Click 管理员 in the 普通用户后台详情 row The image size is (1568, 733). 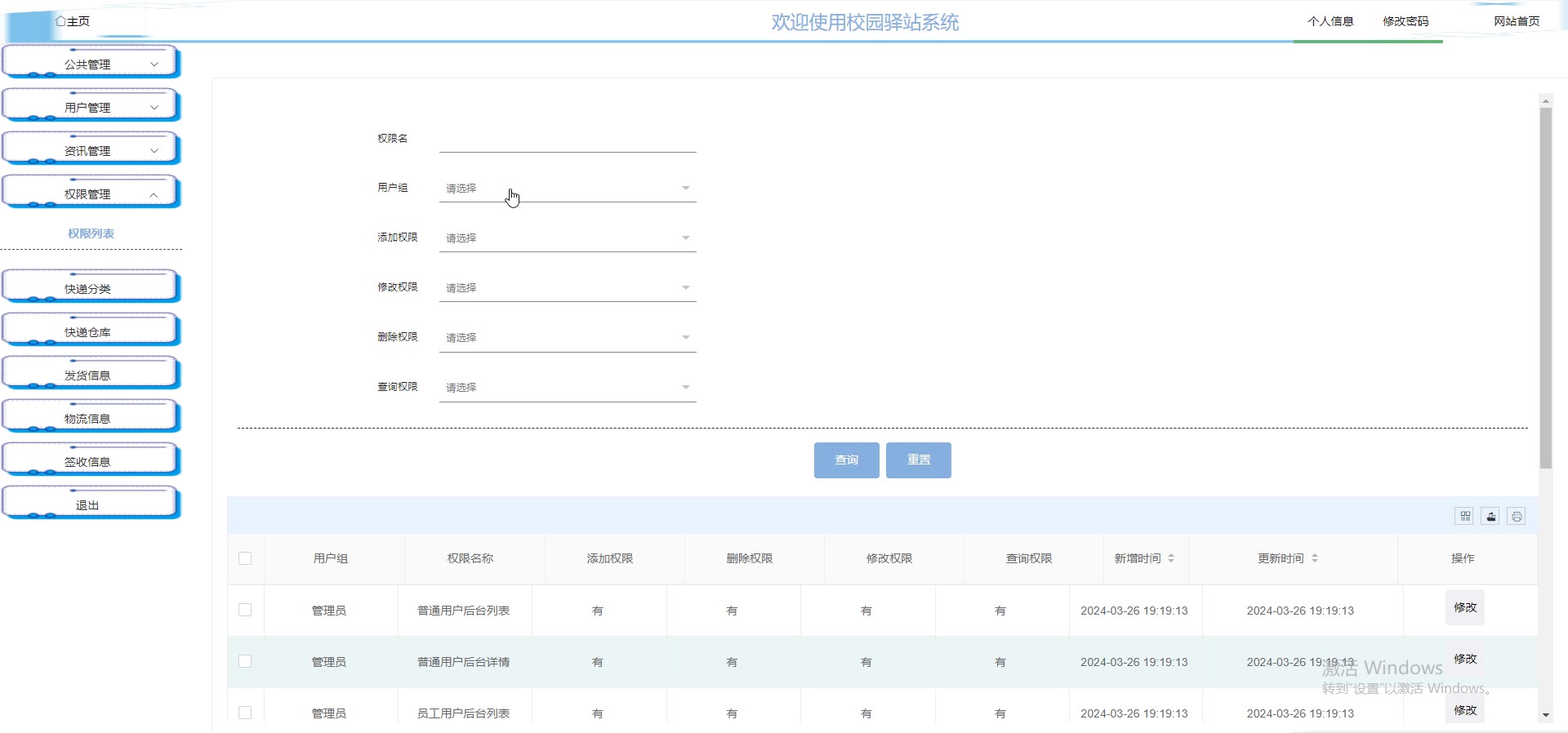click(x=329, y=662)
